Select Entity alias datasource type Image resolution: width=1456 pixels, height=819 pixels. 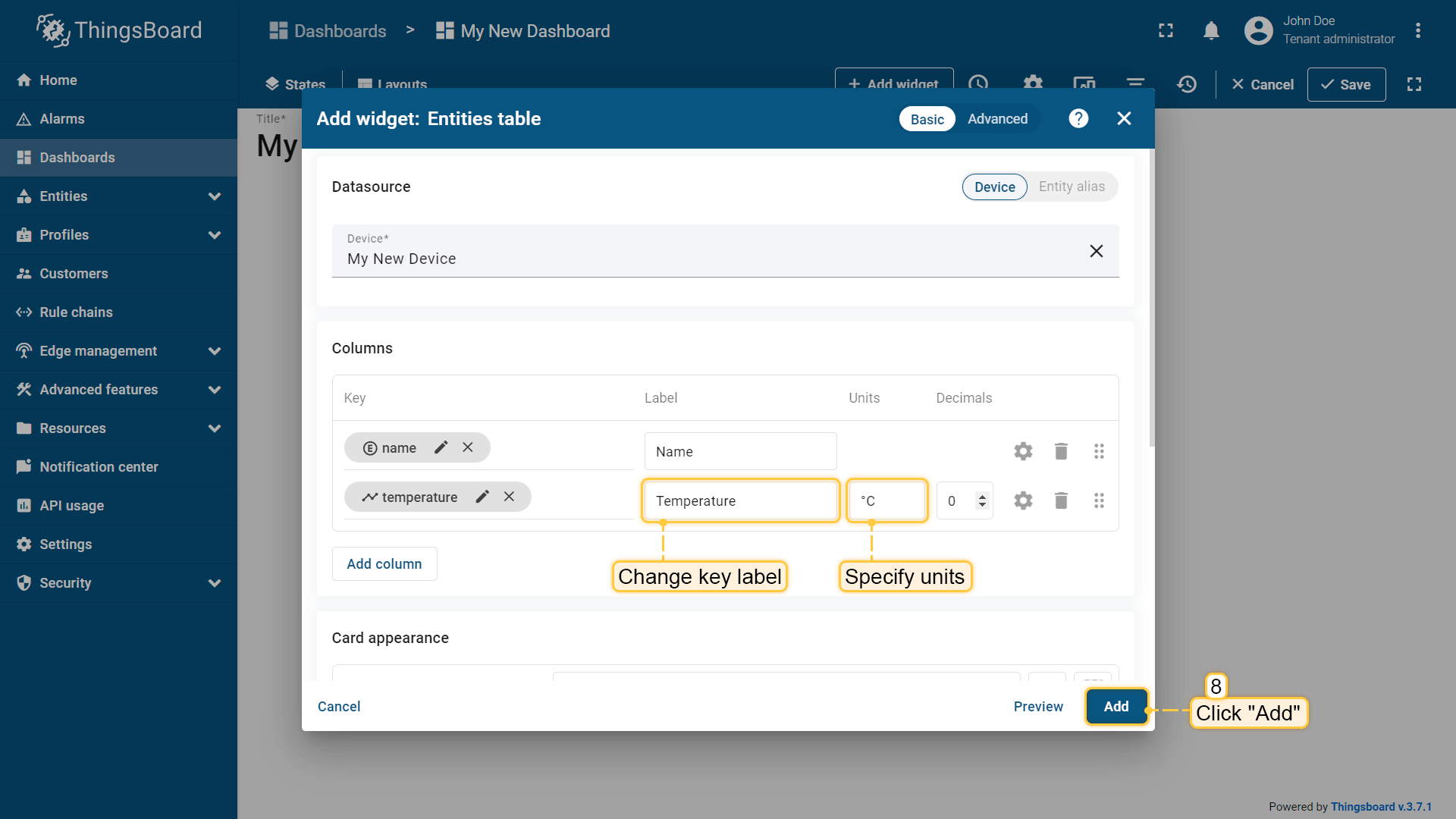point(1072,187)
